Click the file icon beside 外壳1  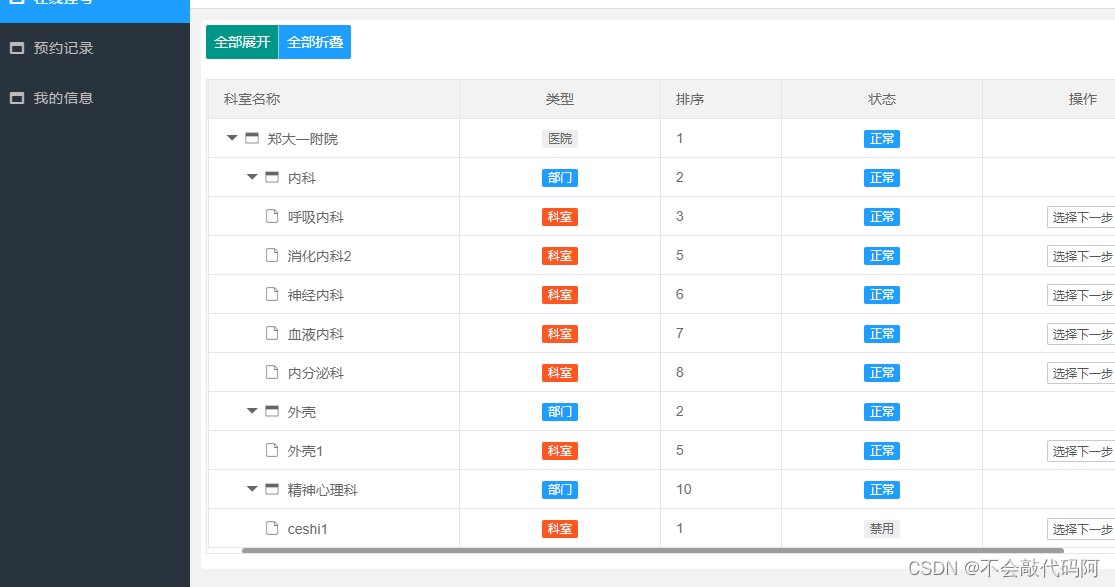(x=272, y=450)
